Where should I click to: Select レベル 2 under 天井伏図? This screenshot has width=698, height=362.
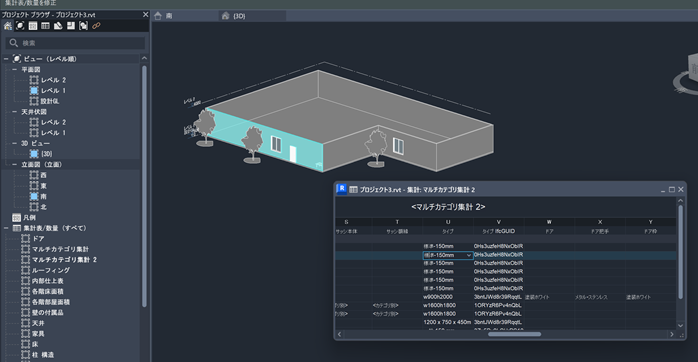[53, 122]
